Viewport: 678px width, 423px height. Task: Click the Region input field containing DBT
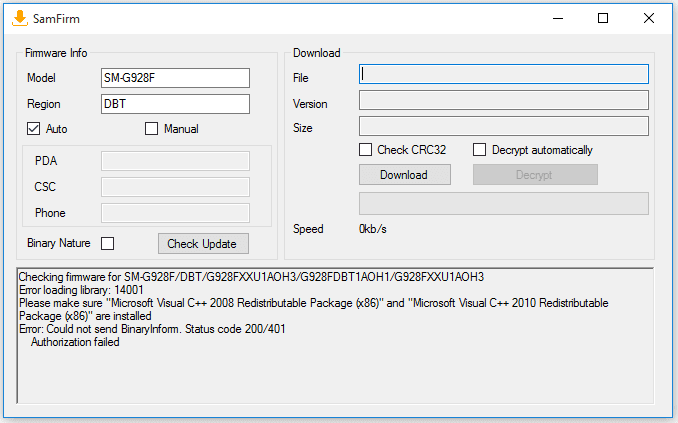[x=175, y=104]
